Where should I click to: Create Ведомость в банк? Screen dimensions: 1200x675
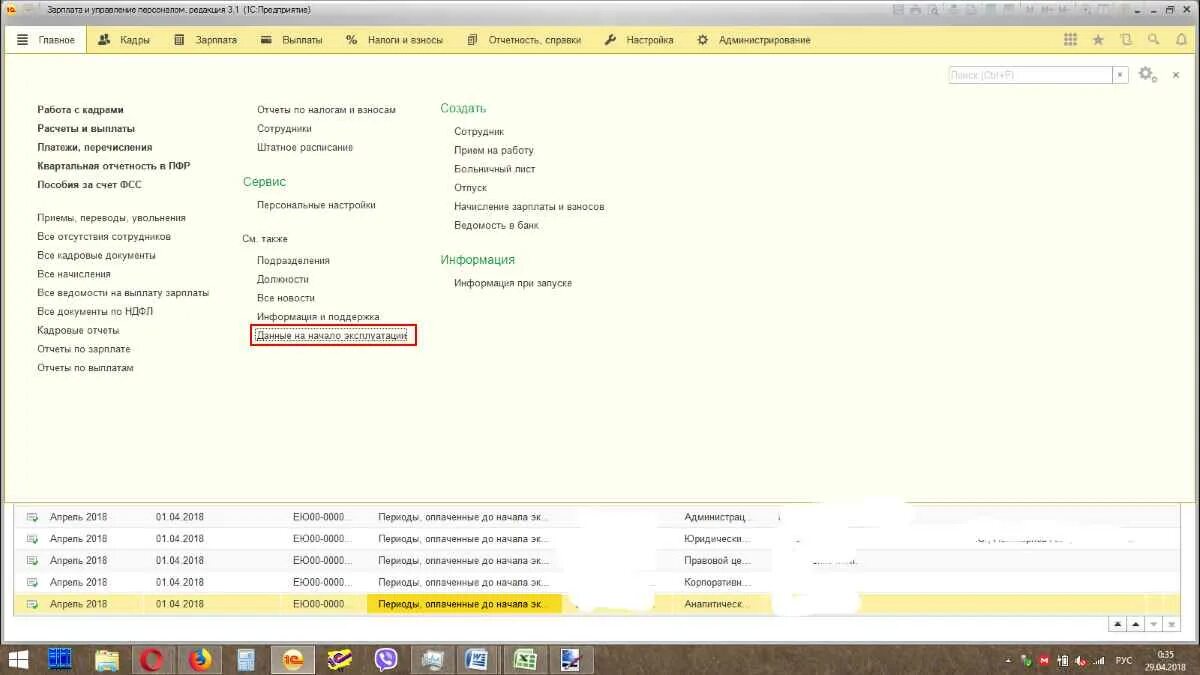click(497, 226)
